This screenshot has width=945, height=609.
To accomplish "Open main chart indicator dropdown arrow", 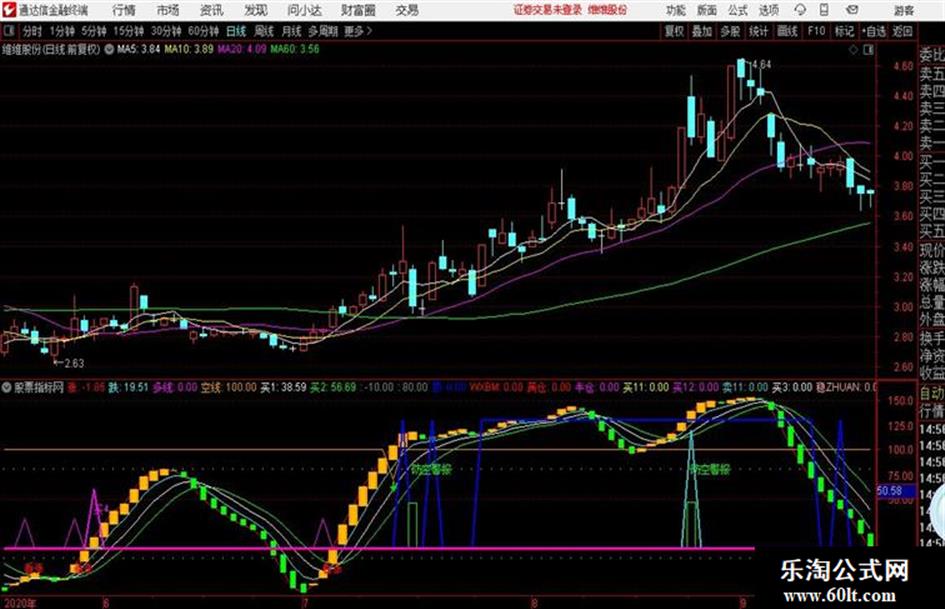I will click(x=109, y=49).
